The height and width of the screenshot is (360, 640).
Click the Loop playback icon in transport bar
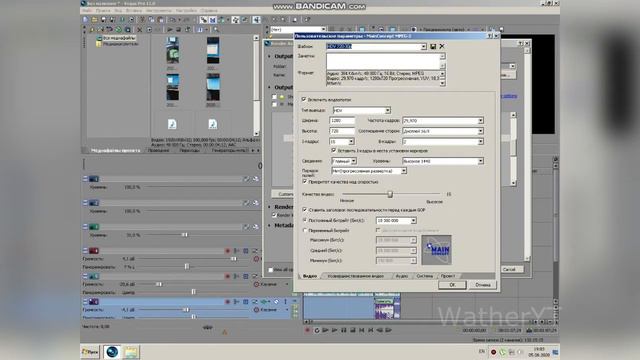[316, 330]
